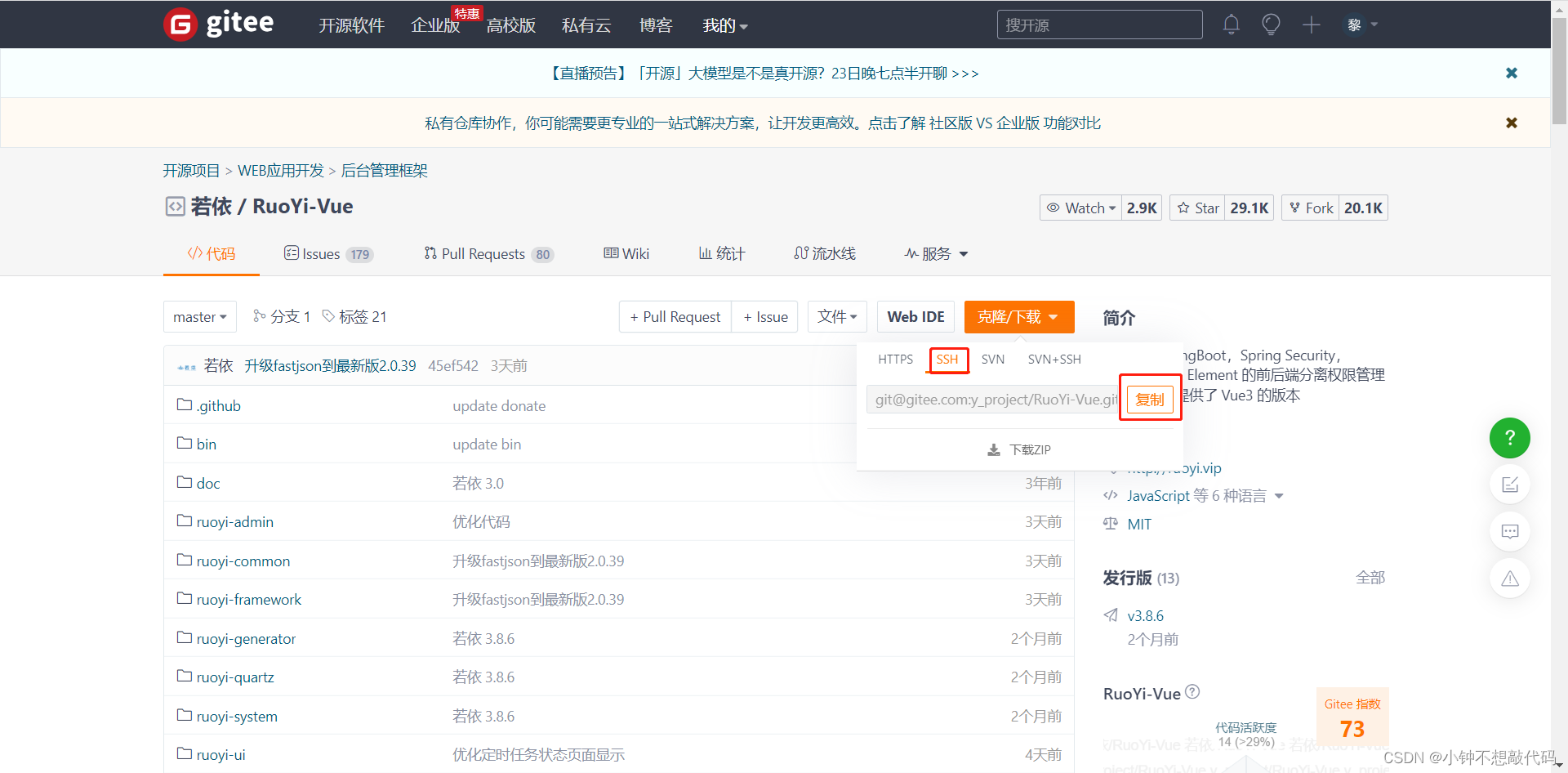The height and width of the screenshot is (773, 1568).
Task: Close the live broadcast announcement banner
Action: (x=1512, y=73)
